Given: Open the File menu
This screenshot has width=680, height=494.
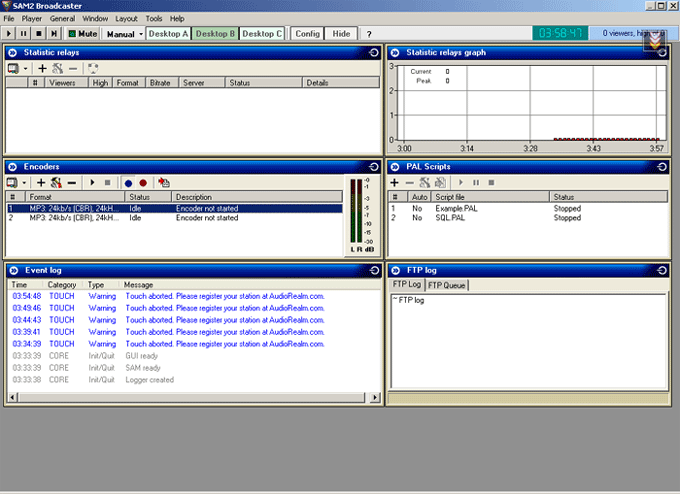Looking at the screenshot, I should [9, 19].
